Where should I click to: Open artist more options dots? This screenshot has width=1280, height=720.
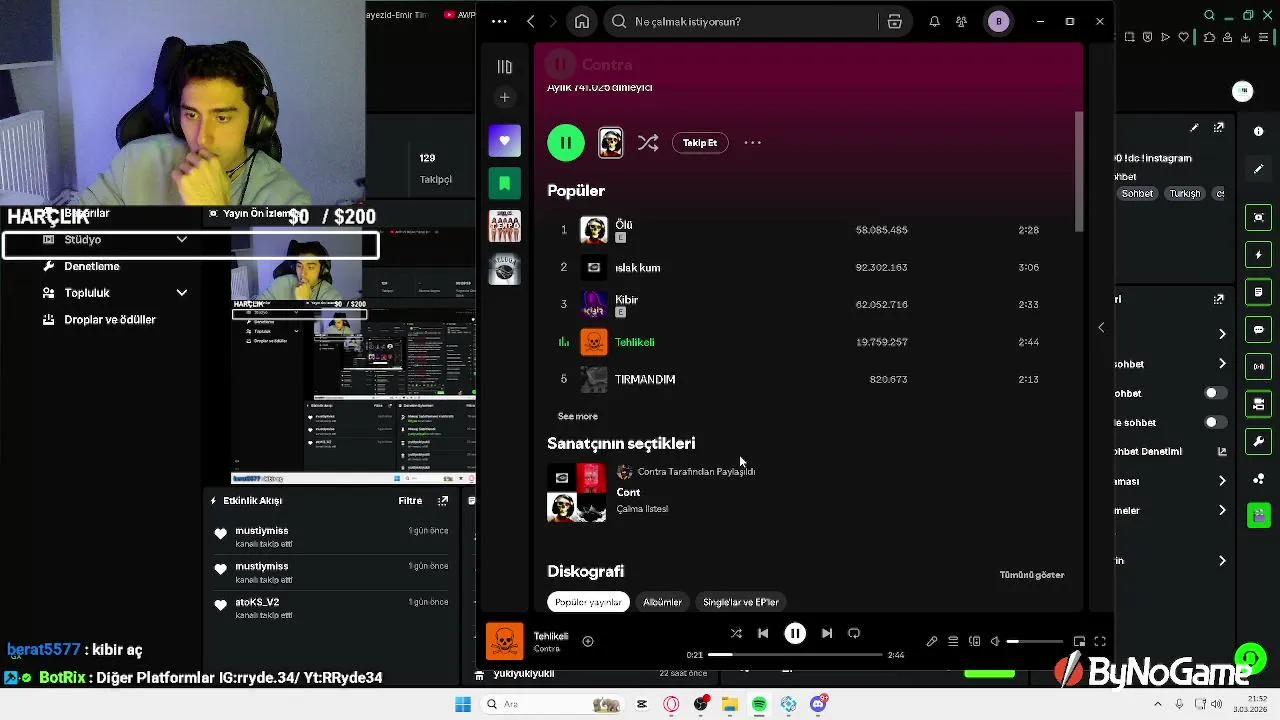[x=753, y=143]
